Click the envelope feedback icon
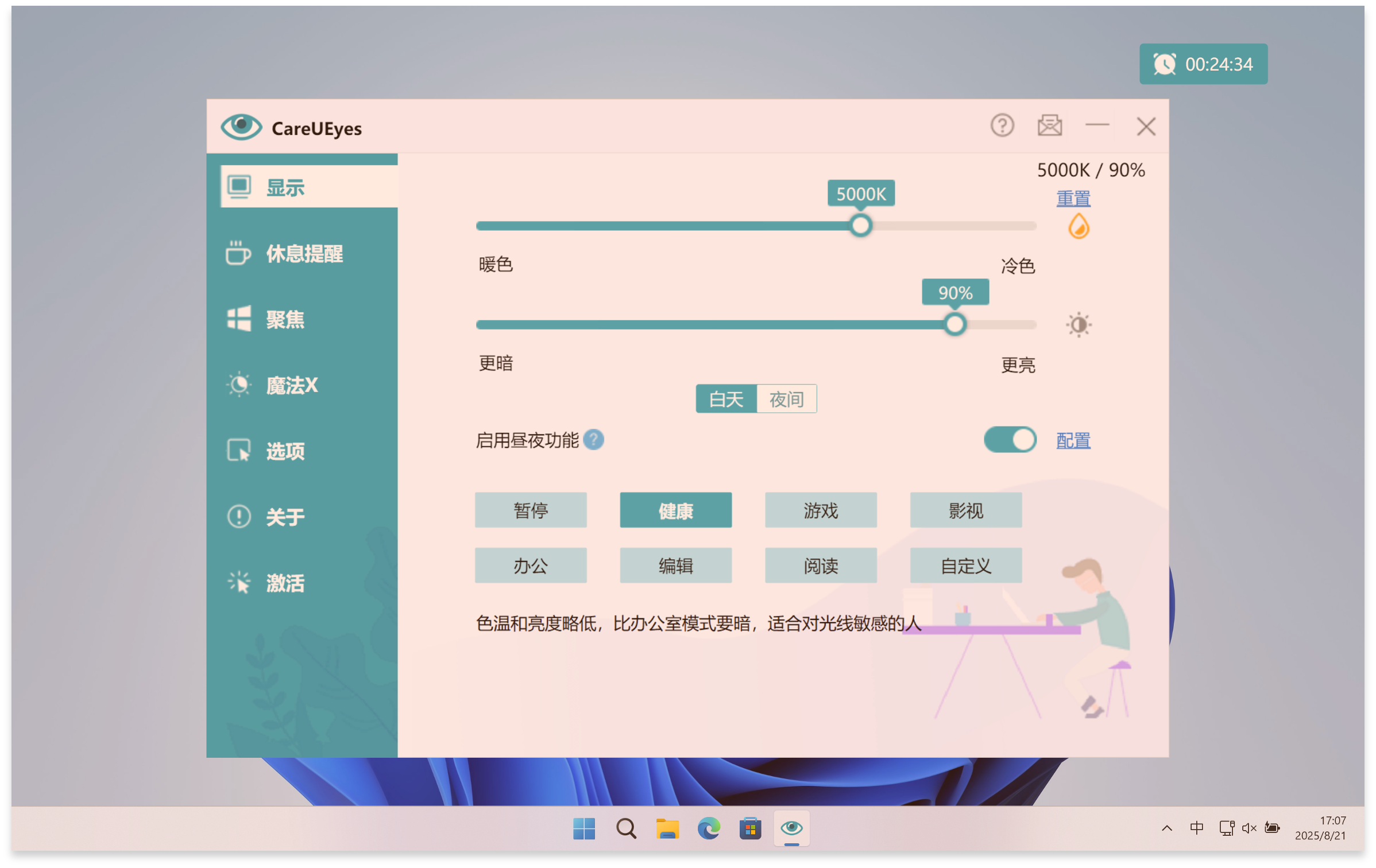 (1049, 126)
